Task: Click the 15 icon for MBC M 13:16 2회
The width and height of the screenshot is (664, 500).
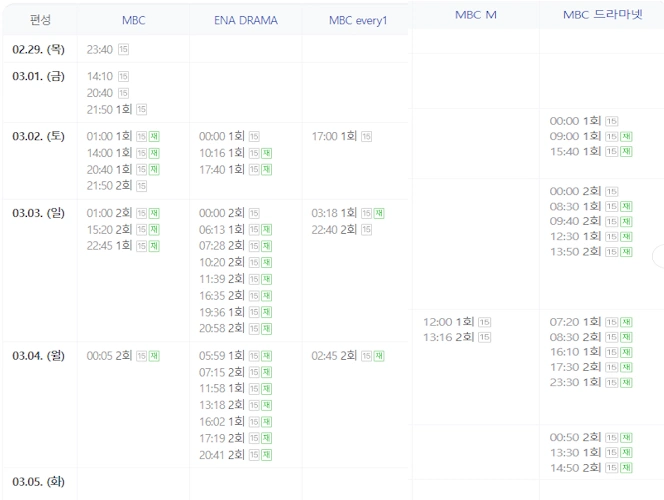Action: [484, 337]
